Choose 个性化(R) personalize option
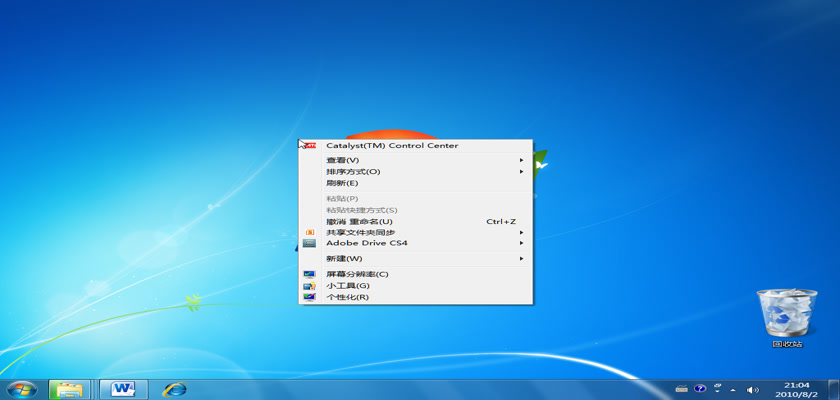The width and height of the screenshot is (840, 400). tap(347, 297)
